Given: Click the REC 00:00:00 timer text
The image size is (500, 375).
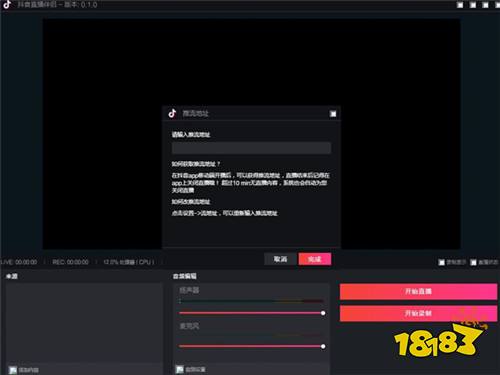Looking at the screenshot, I should (70, 262).
